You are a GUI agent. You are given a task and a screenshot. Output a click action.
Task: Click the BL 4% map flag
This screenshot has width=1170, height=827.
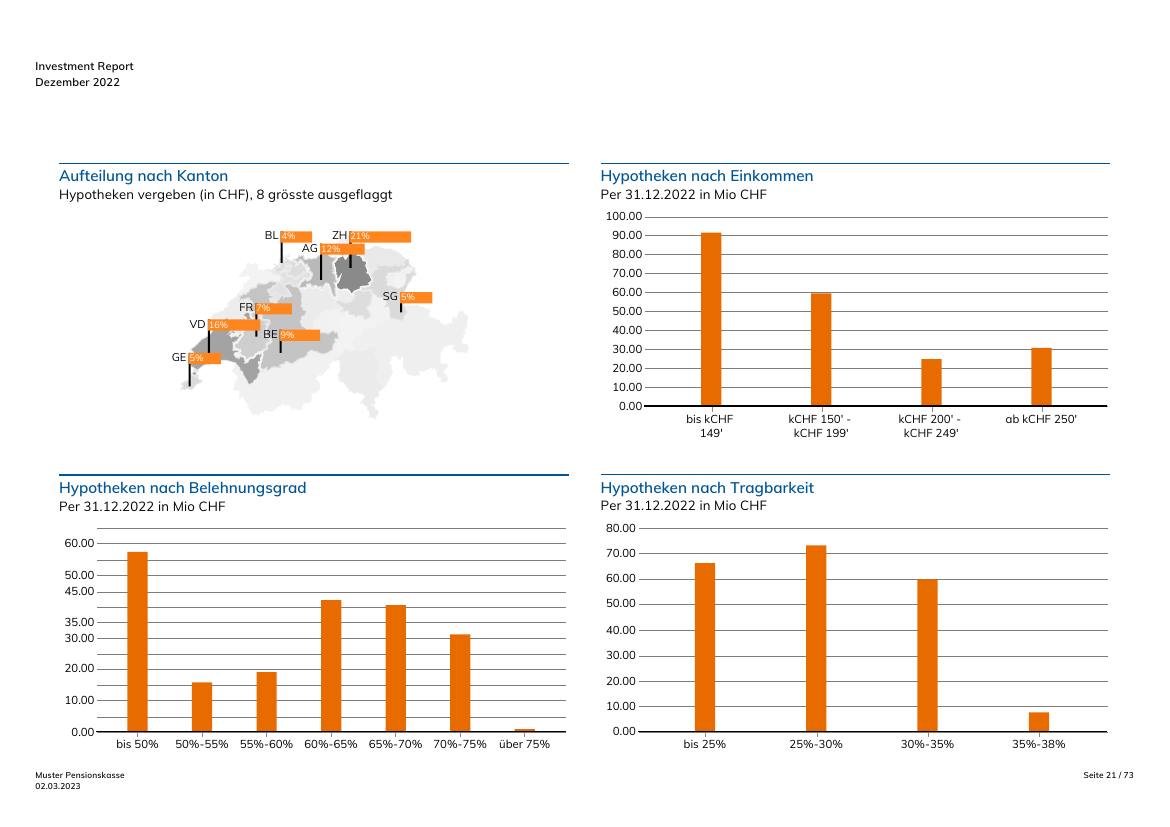pyautogui.click(x=295, y=237)
